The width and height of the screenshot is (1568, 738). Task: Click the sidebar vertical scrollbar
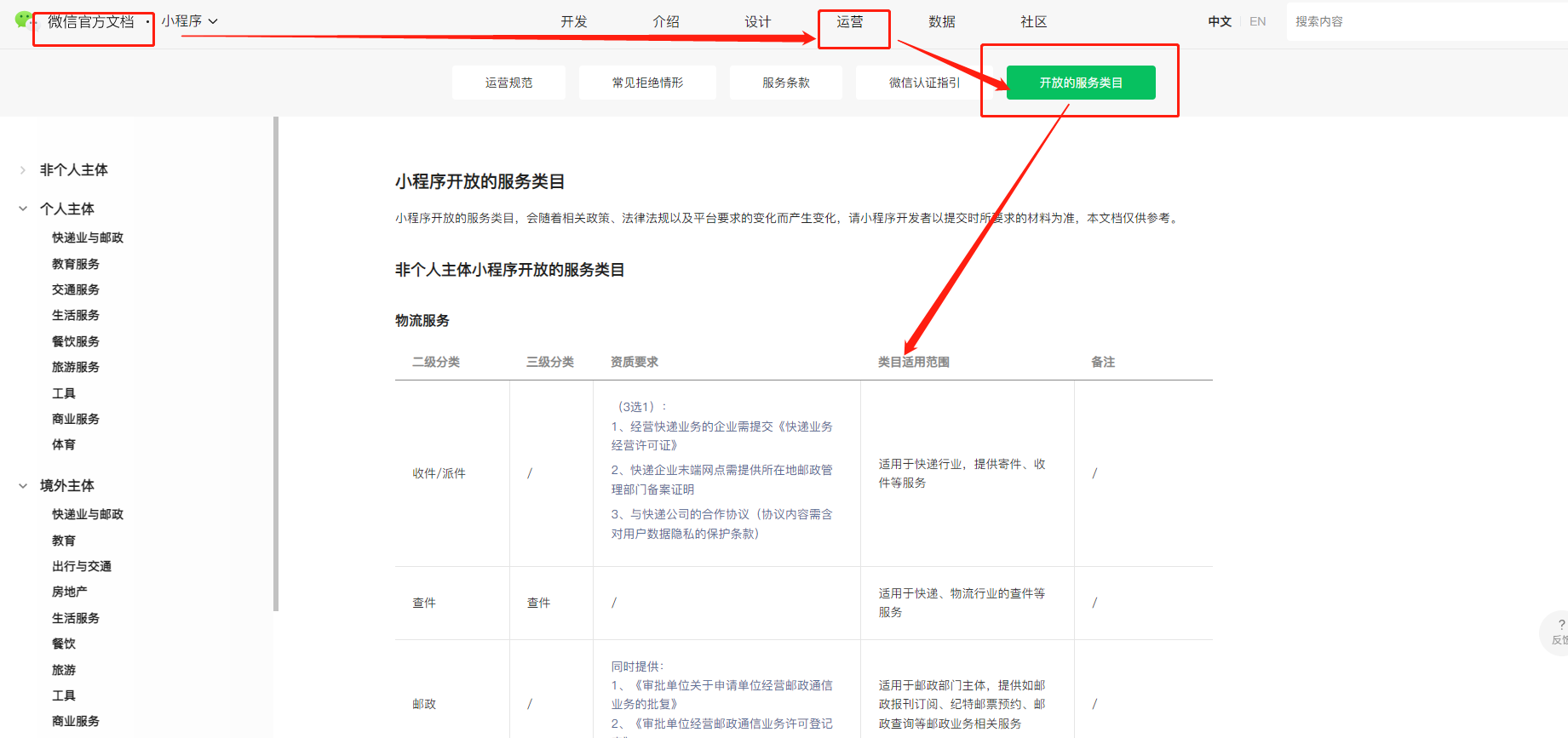click(x=276, y=363)
